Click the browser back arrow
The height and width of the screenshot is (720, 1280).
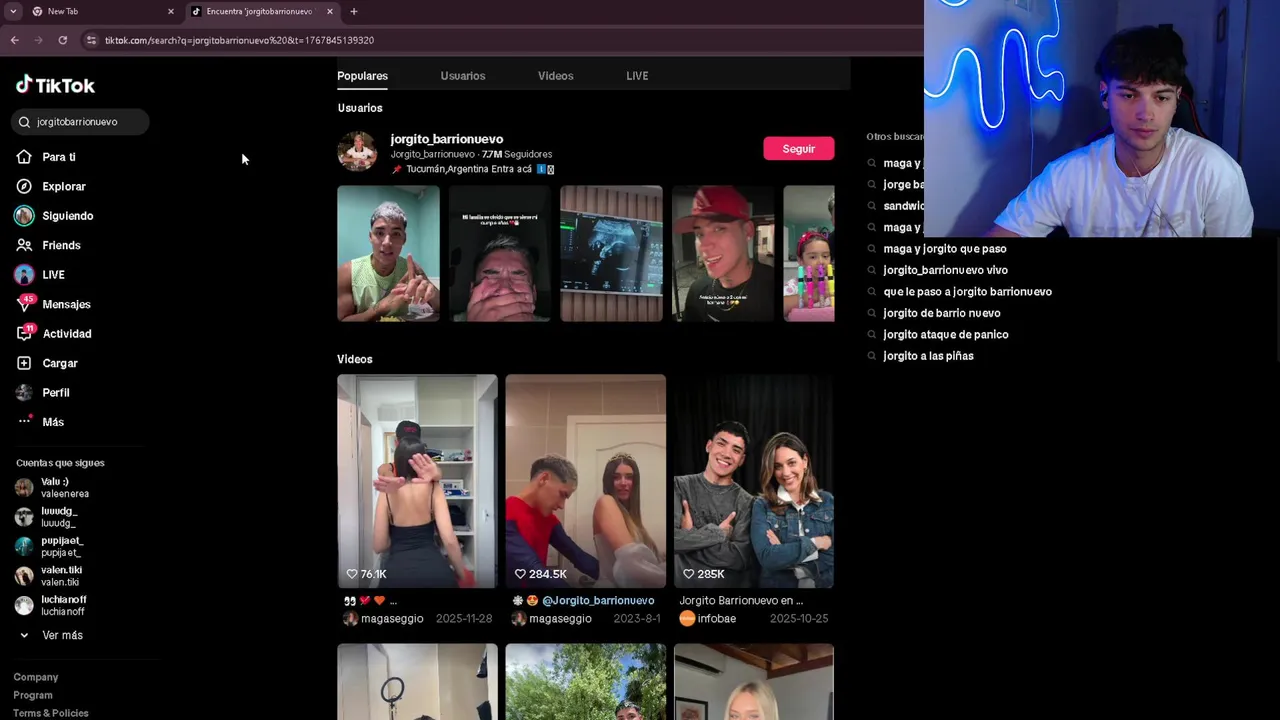point(14,40)
